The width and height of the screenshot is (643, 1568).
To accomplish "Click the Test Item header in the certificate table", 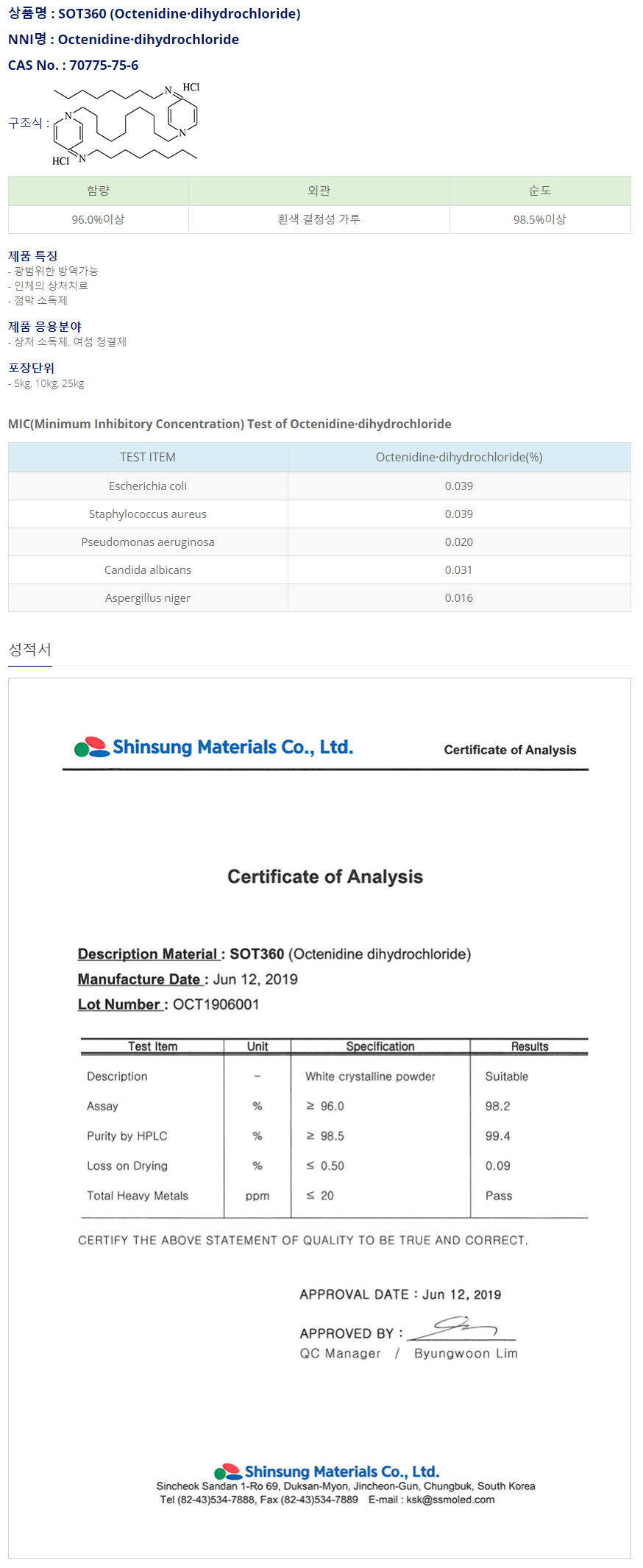I will (152, 1046).
